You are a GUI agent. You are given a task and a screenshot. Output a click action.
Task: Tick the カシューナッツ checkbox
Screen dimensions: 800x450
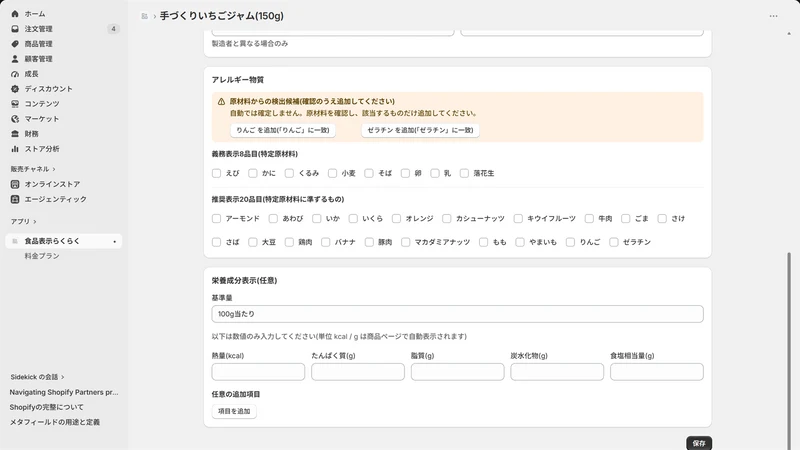coord(447,219)
